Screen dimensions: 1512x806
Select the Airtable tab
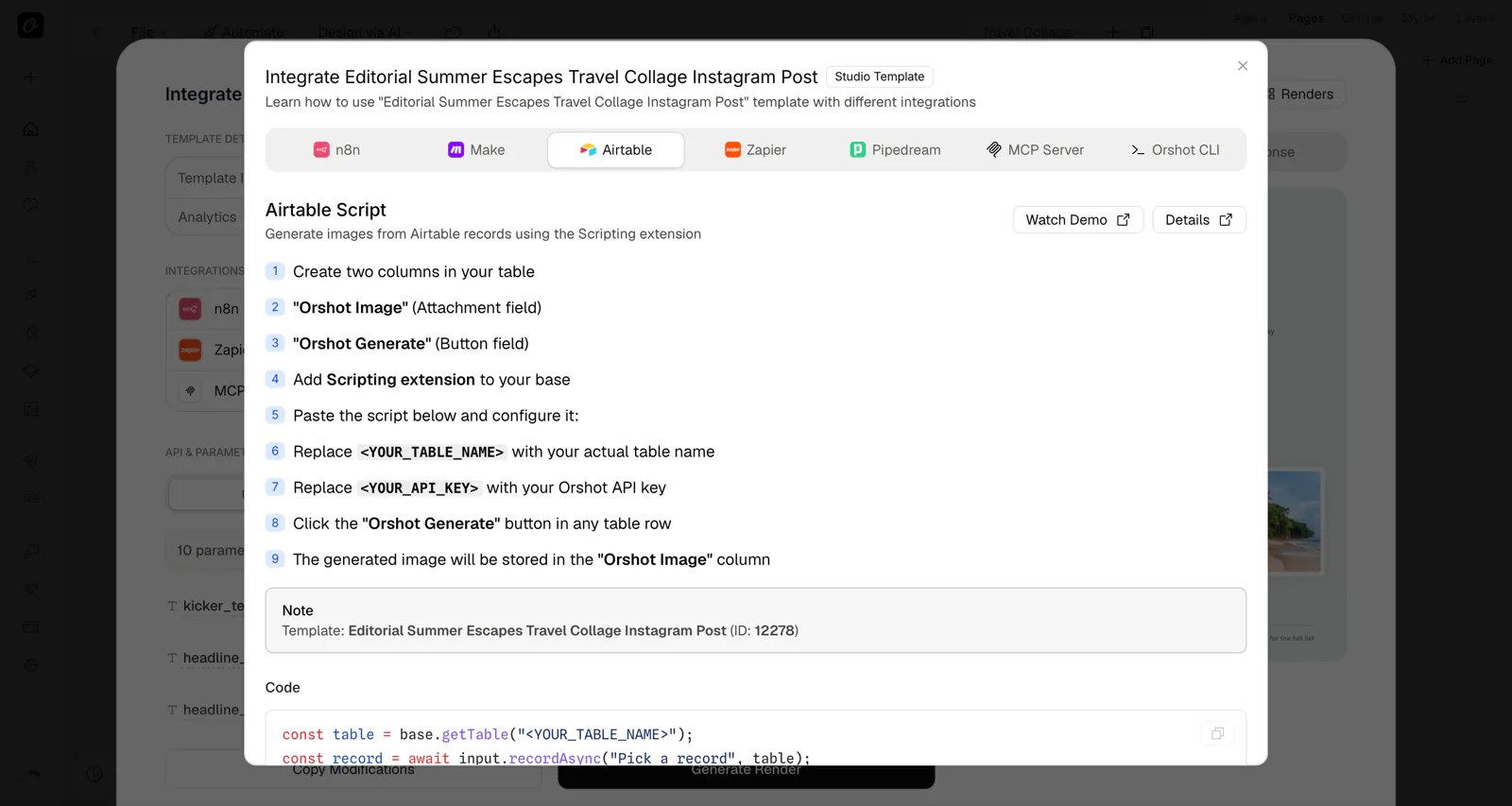tap(616, 150)
